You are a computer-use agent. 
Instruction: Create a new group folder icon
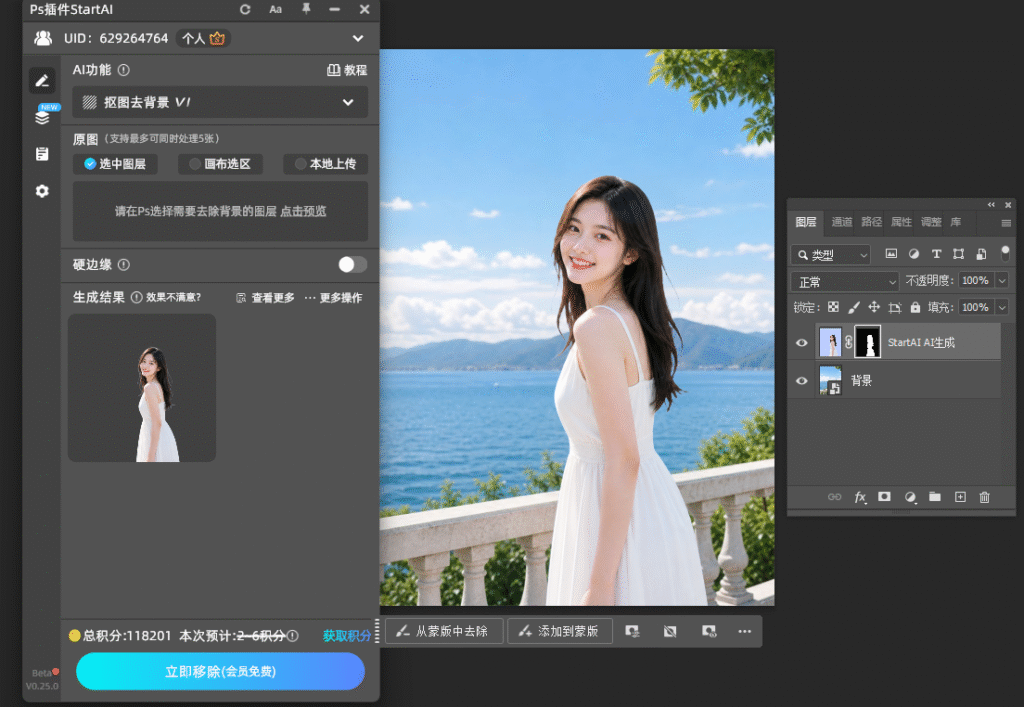[935, 497]
